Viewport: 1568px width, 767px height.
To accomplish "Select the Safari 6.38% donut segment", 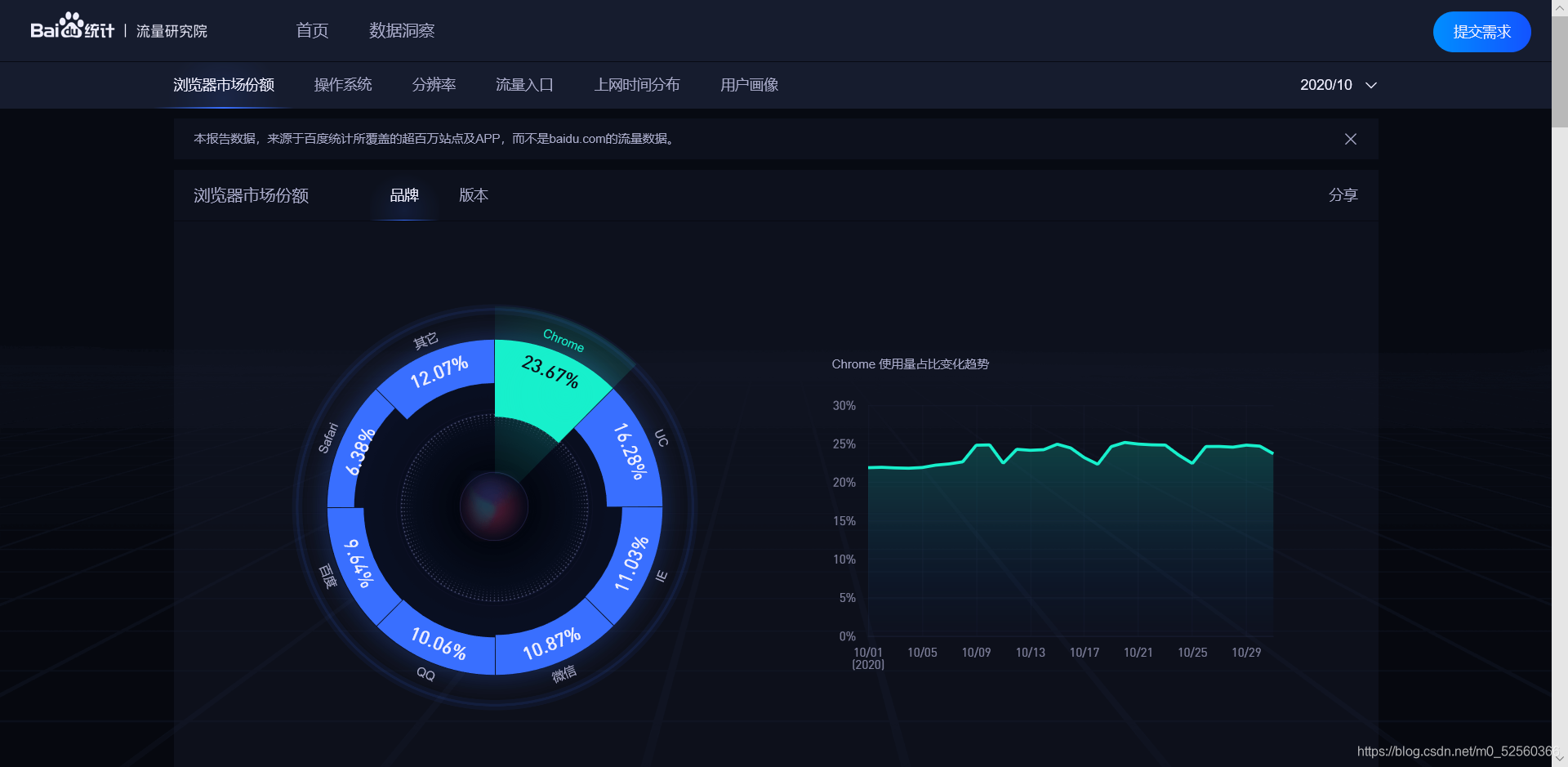I will (358, 453).
